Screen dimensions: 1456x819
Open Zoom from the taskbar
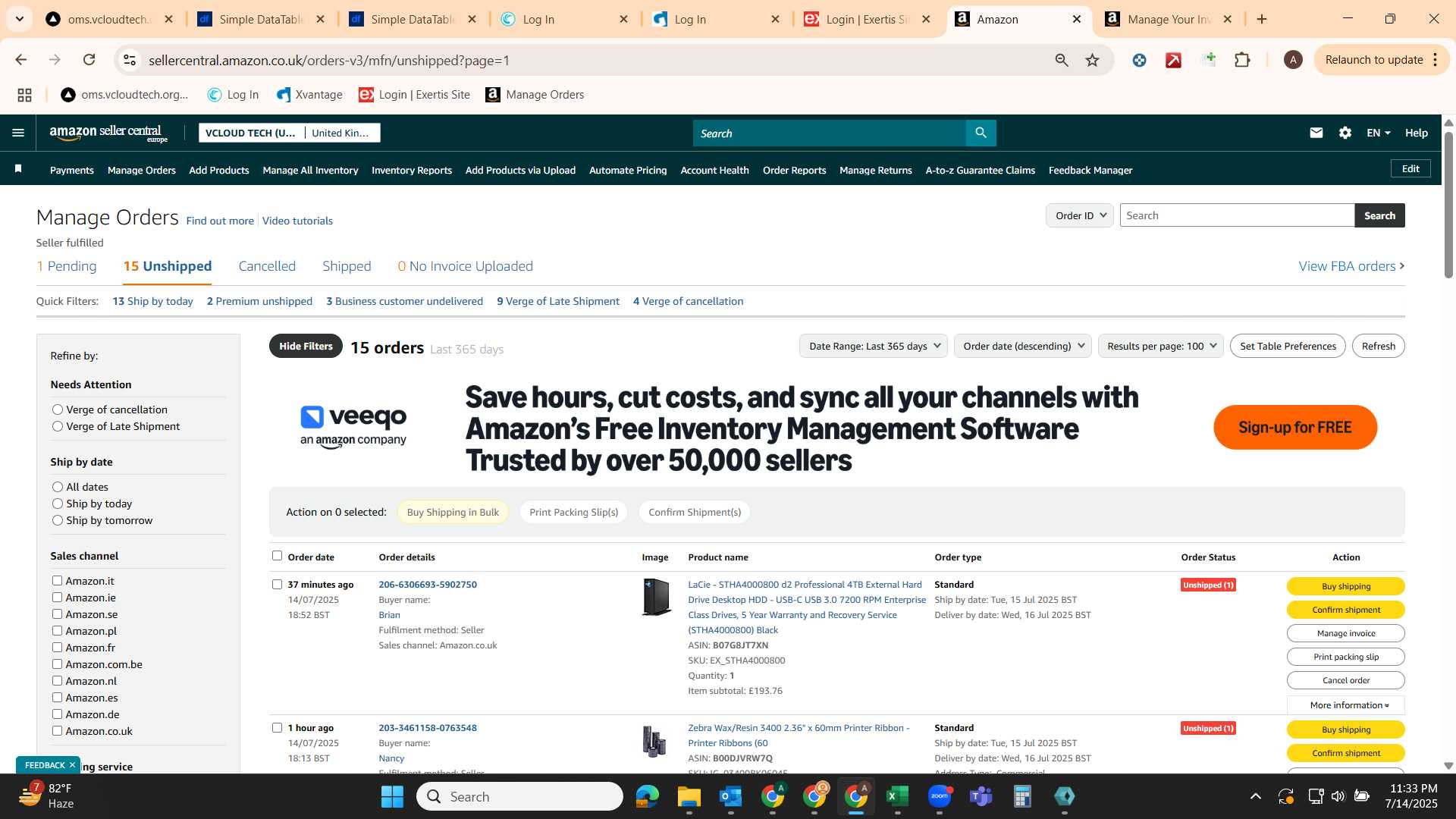tap(940, 796)
